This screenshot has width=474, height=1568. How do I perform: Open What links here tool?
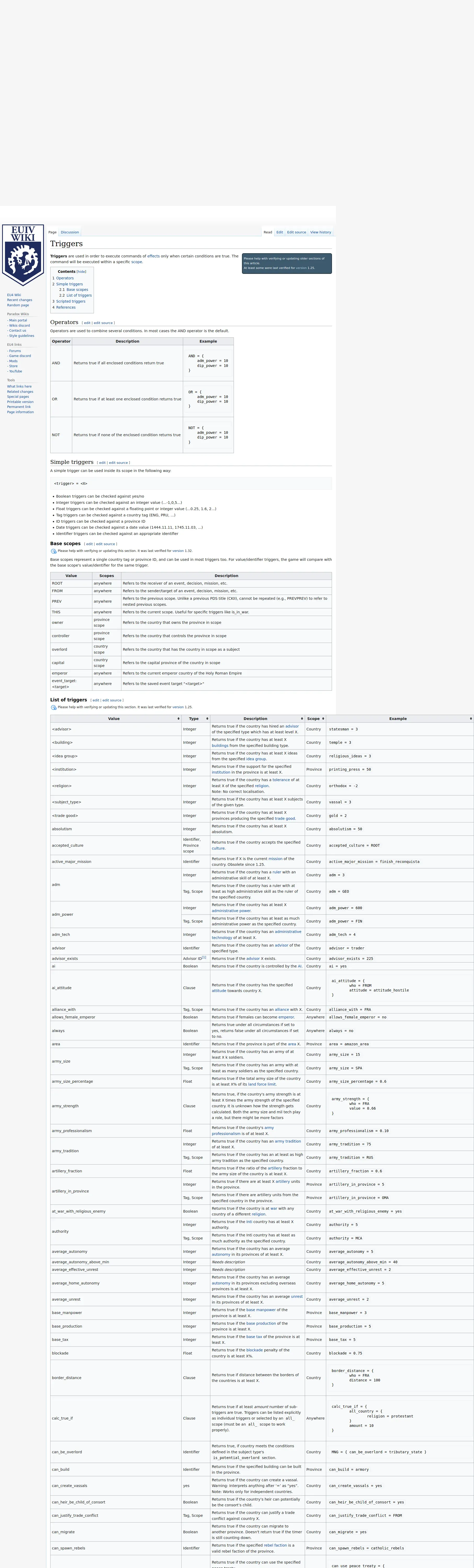point(20,387)
